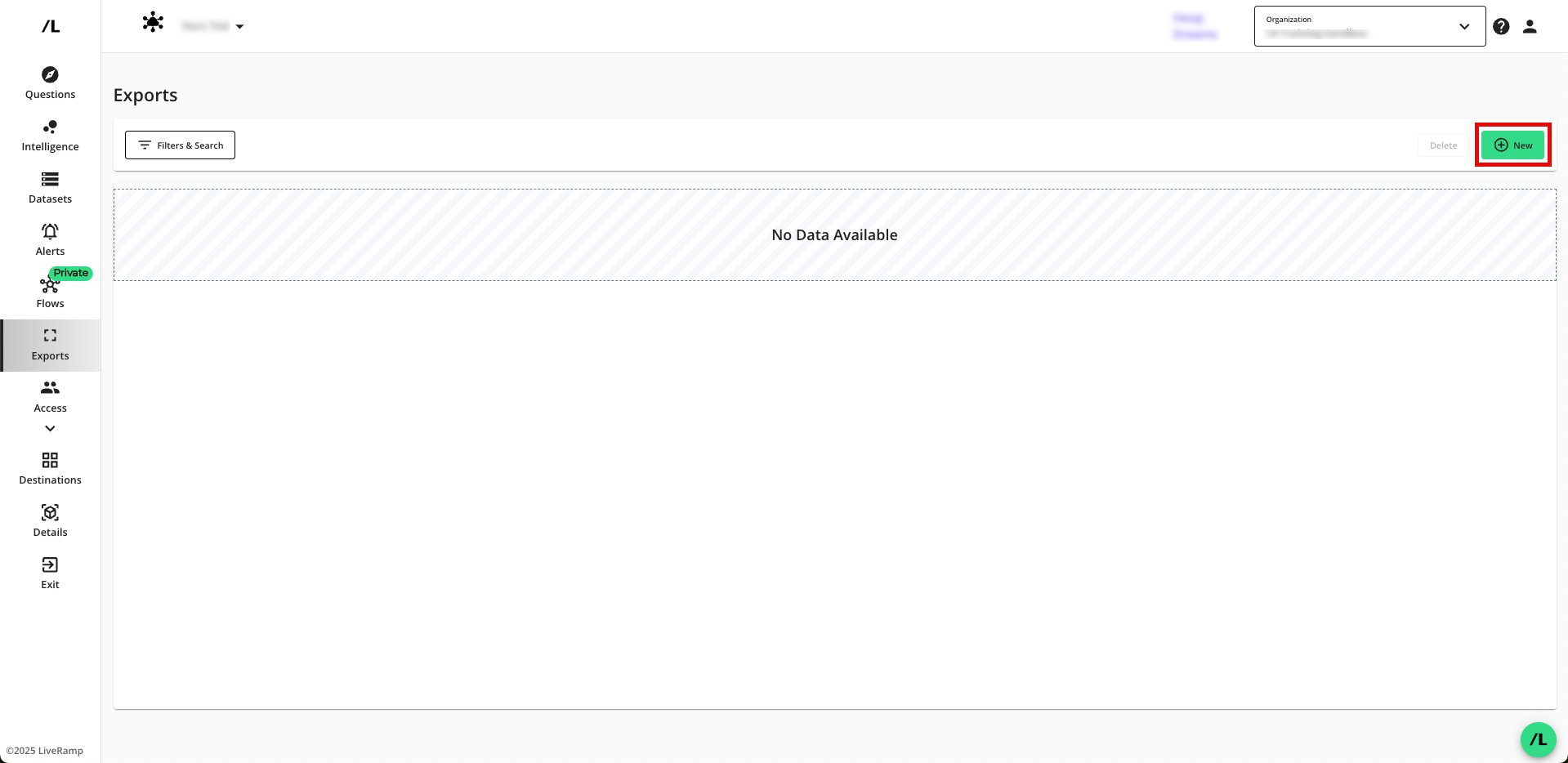This screenshot has width=1568, height=763.
Task: Open the Access people icon
Action: tap(50, 388)
